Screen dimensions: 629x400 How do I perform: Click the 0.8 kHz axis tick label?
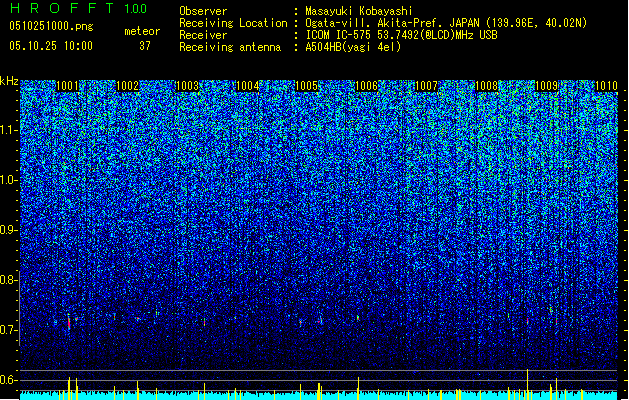point(9,280)
